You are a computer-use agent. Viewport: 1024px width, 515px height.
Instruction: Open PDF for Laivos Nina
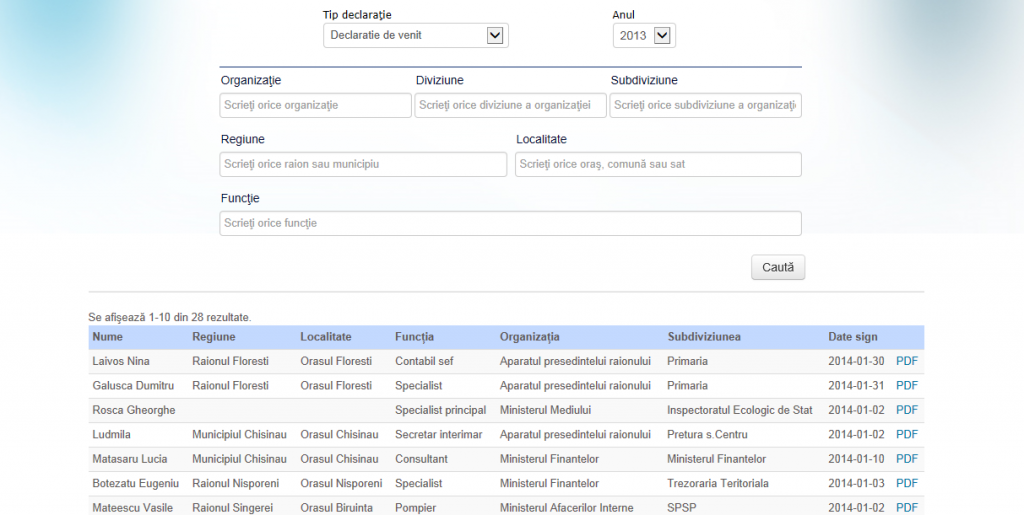coord(907,361)
